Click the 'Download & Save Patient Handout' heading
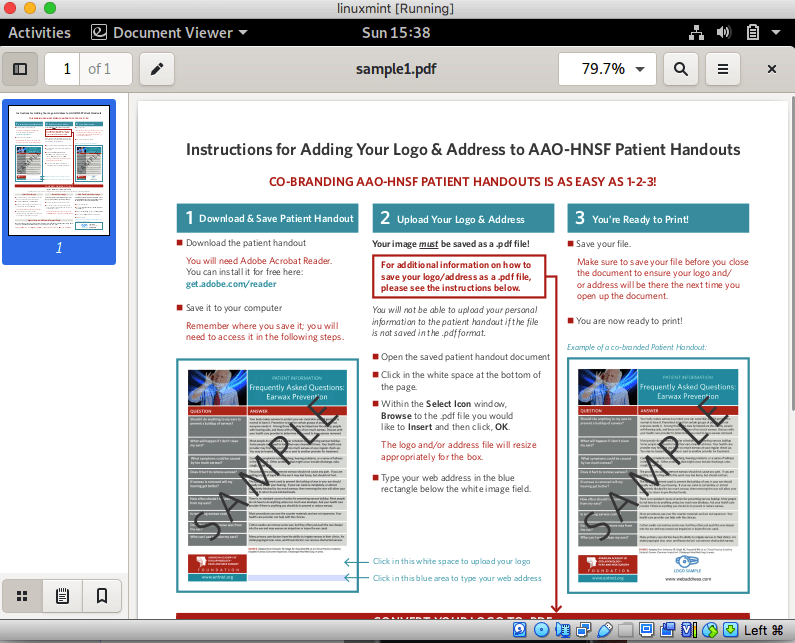795x643 pixels. [276, 219]
